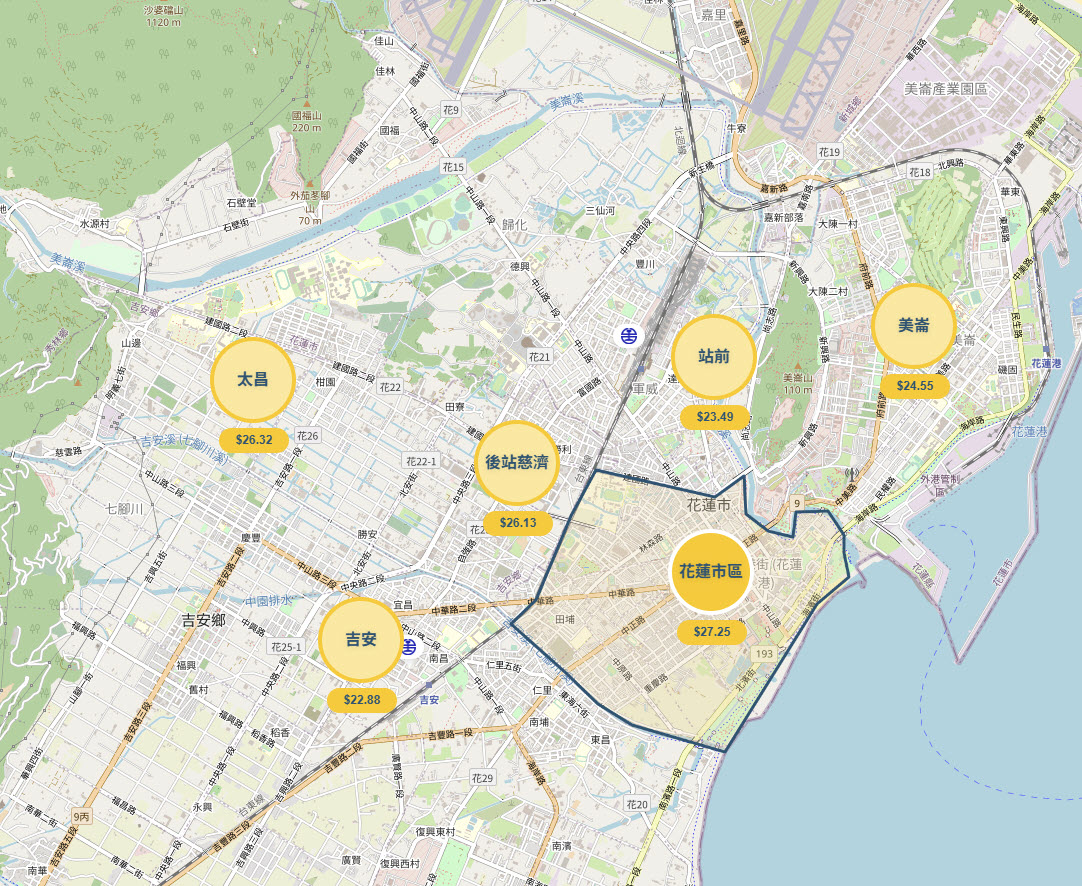
Task: Click the $27.25 price label
Action: 711,632
